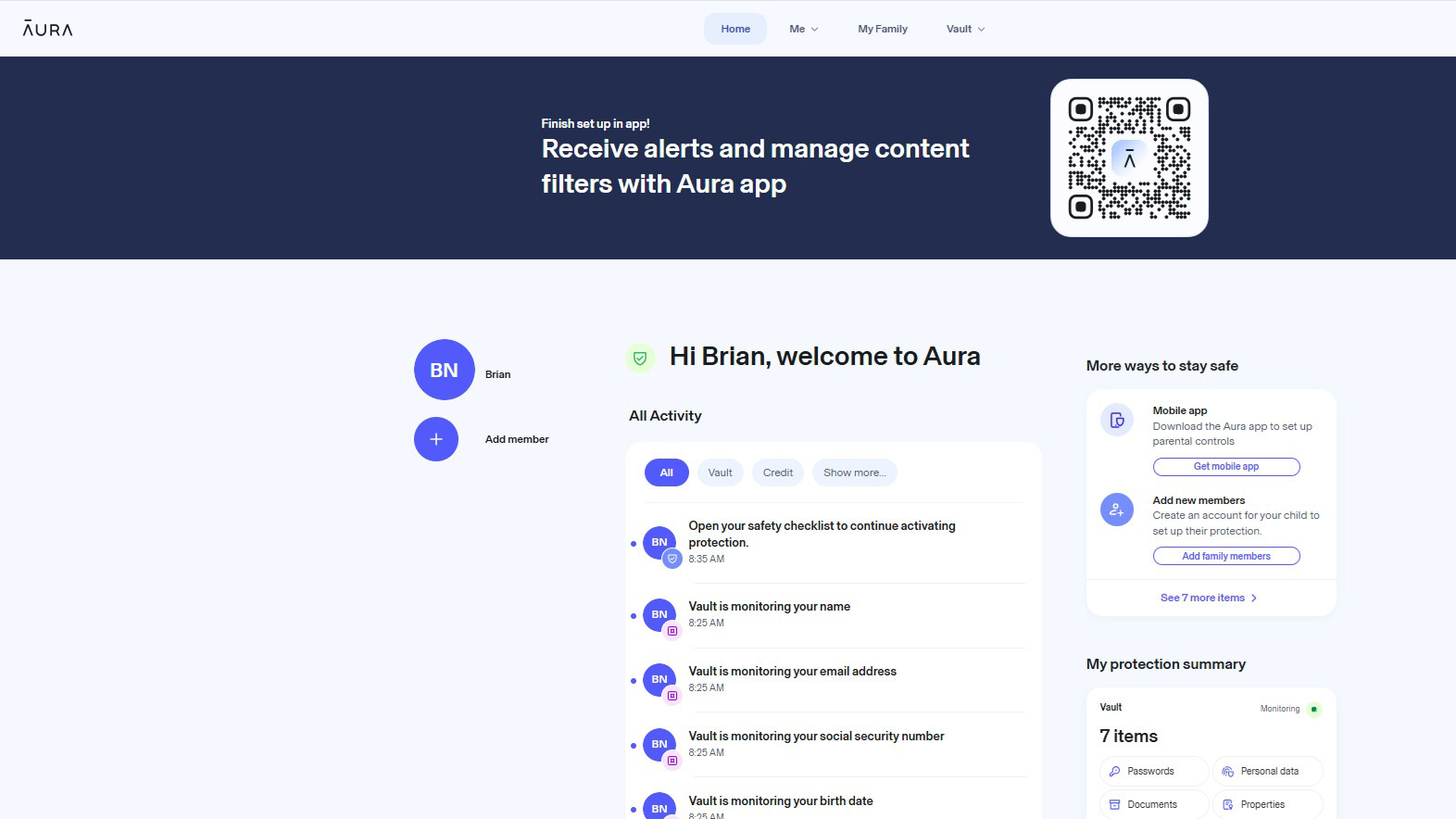The width and height of the screenshot is (1456, 819).
Task: Open Properties in Vault summary
Action: 1267,804
